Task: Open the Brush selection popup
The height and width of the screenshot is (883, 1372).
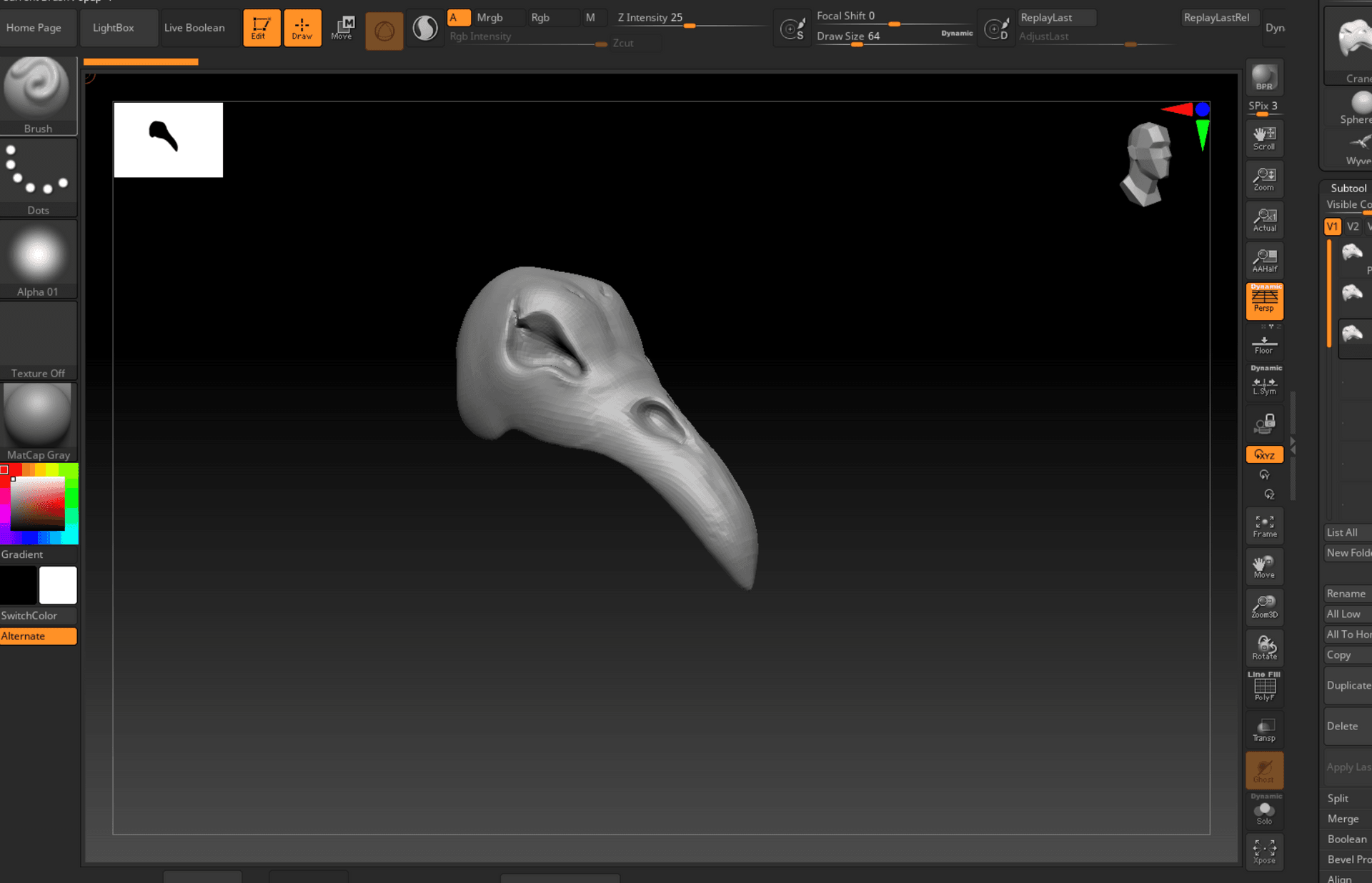Action: point(38,95)
